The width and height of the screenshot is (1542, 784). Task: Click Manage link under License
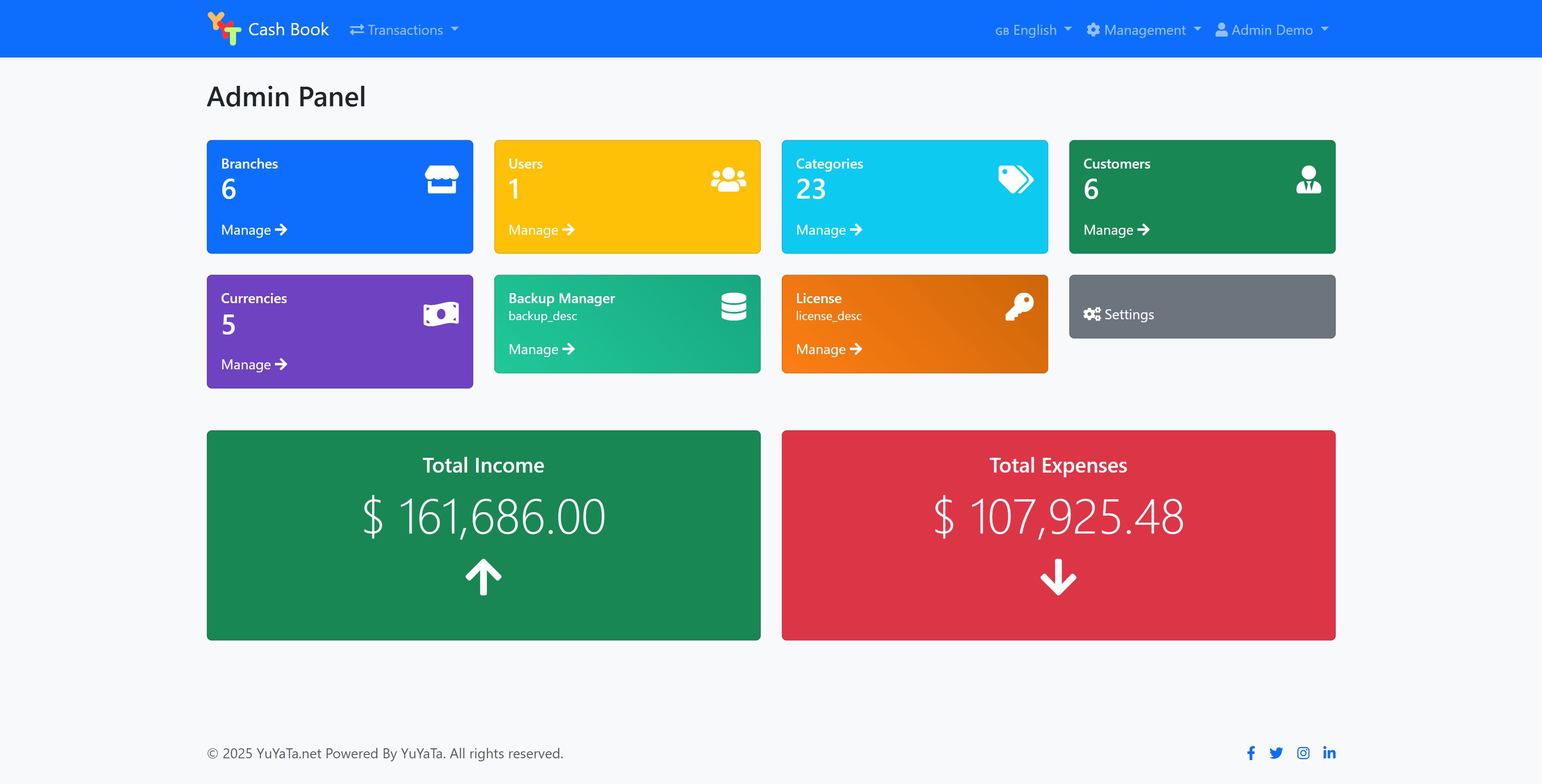(x=828, y=349)
